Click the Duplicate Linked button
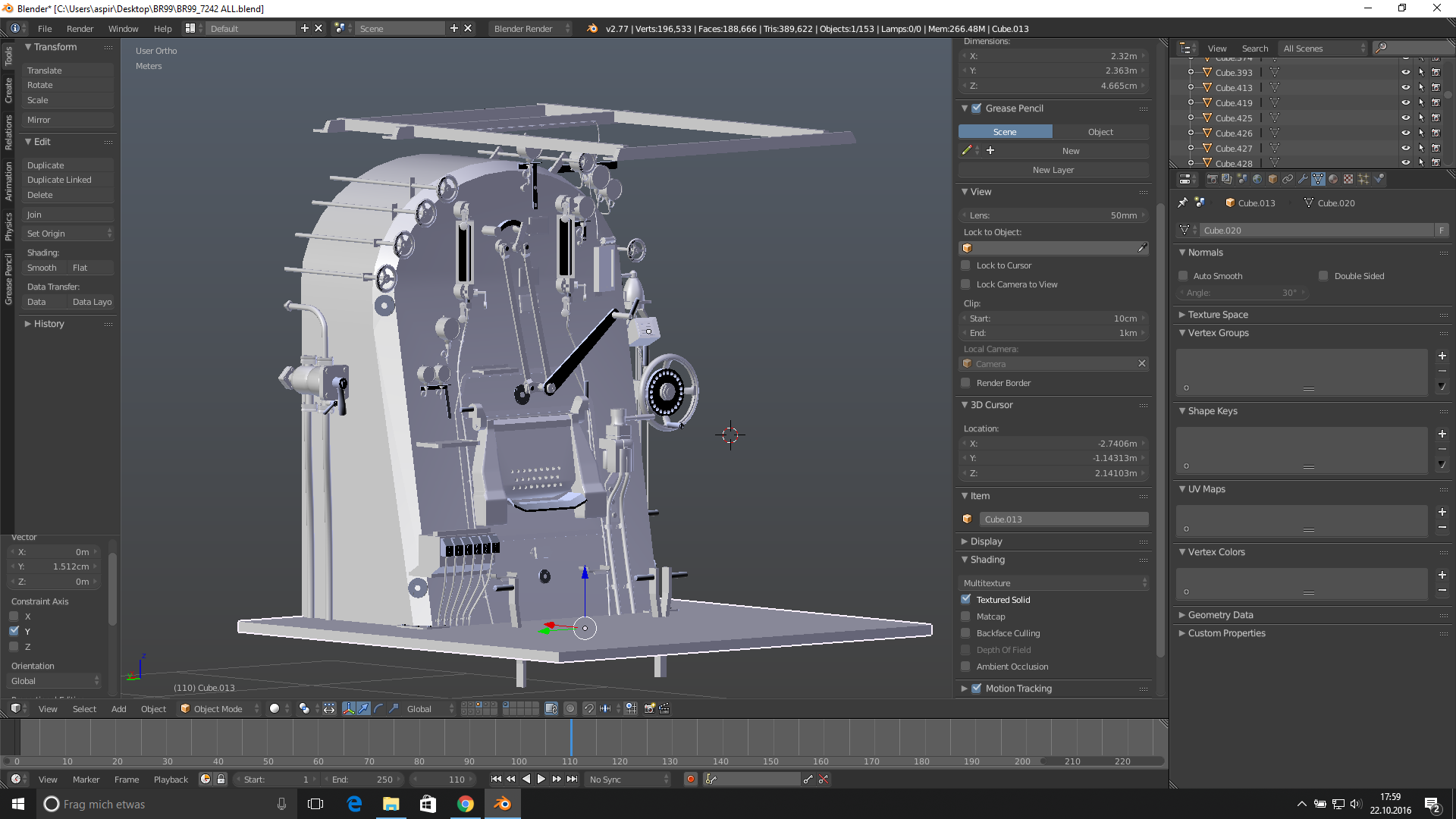The width and height of the screenshot is (1456, 819). click(59, 180)
